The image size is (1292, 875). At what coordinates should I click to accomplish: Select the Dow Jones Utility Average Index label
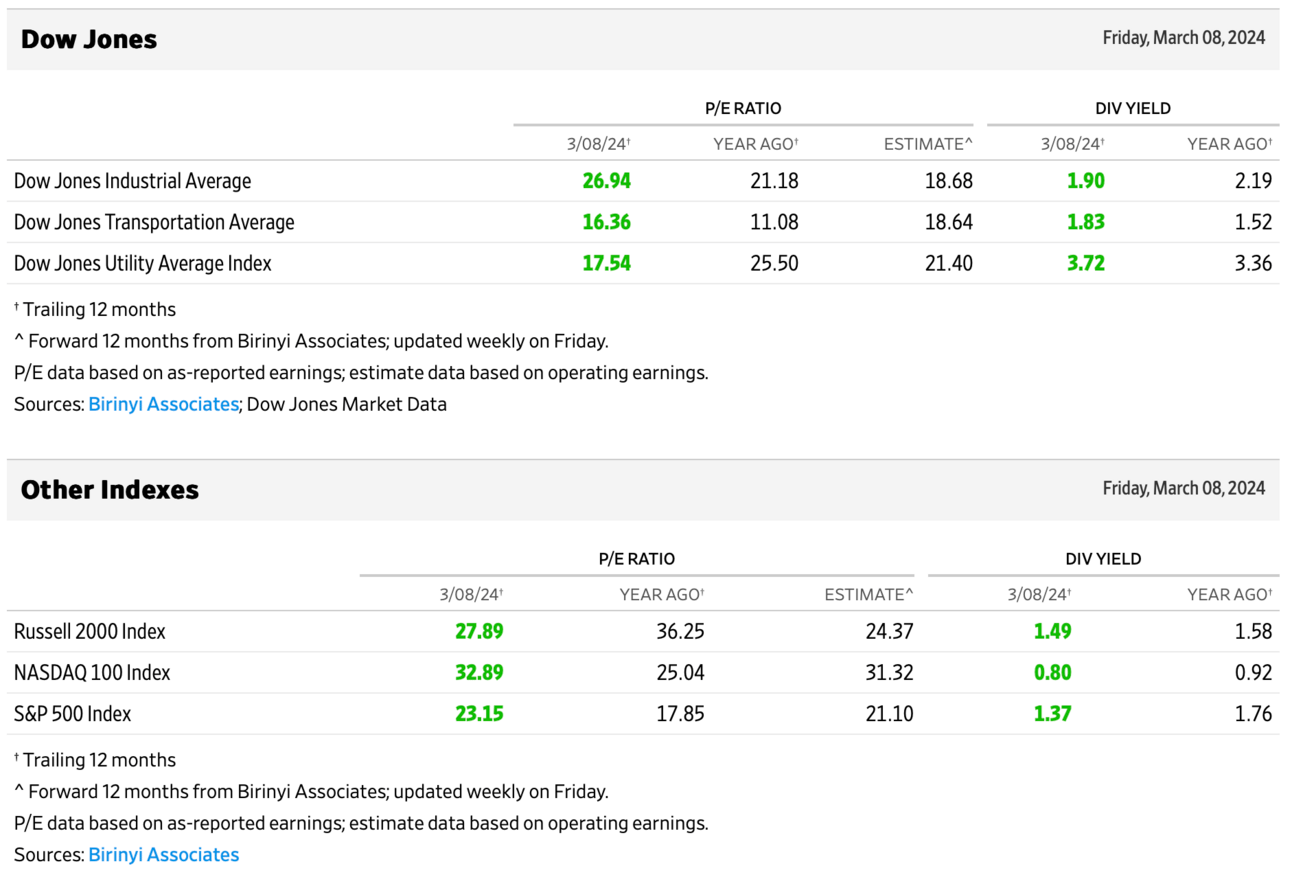click(x=142, y=263)
